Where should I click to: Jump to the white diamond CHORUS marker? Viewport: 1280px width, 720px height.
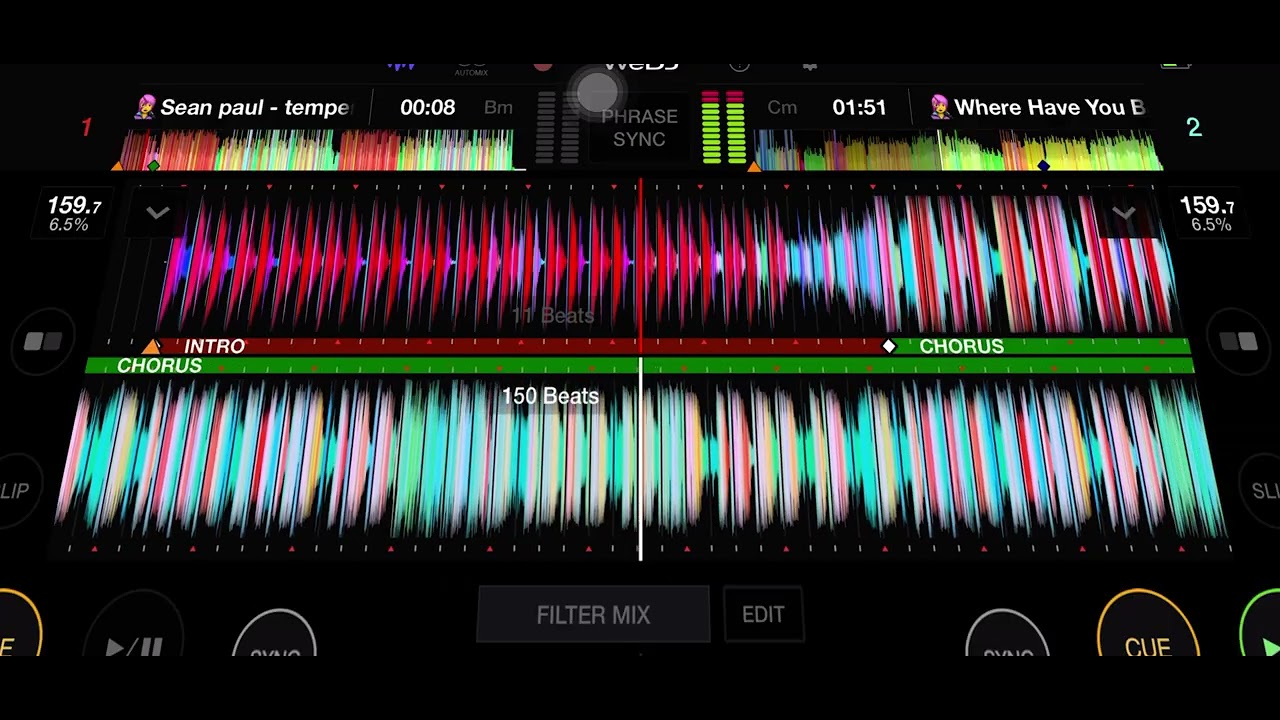click(888, 346)
